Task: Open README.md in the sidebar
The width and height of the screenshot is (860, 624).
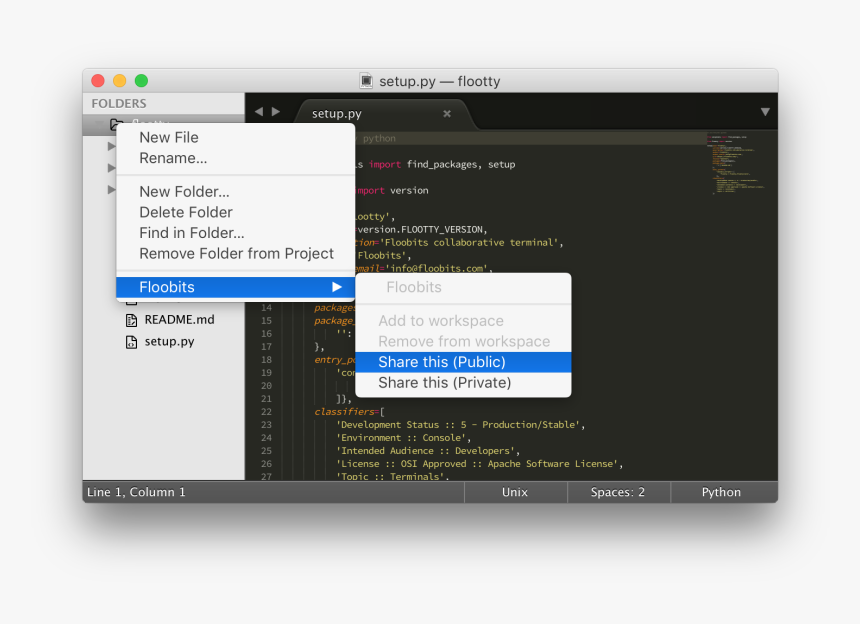Action: pos(179,320)
